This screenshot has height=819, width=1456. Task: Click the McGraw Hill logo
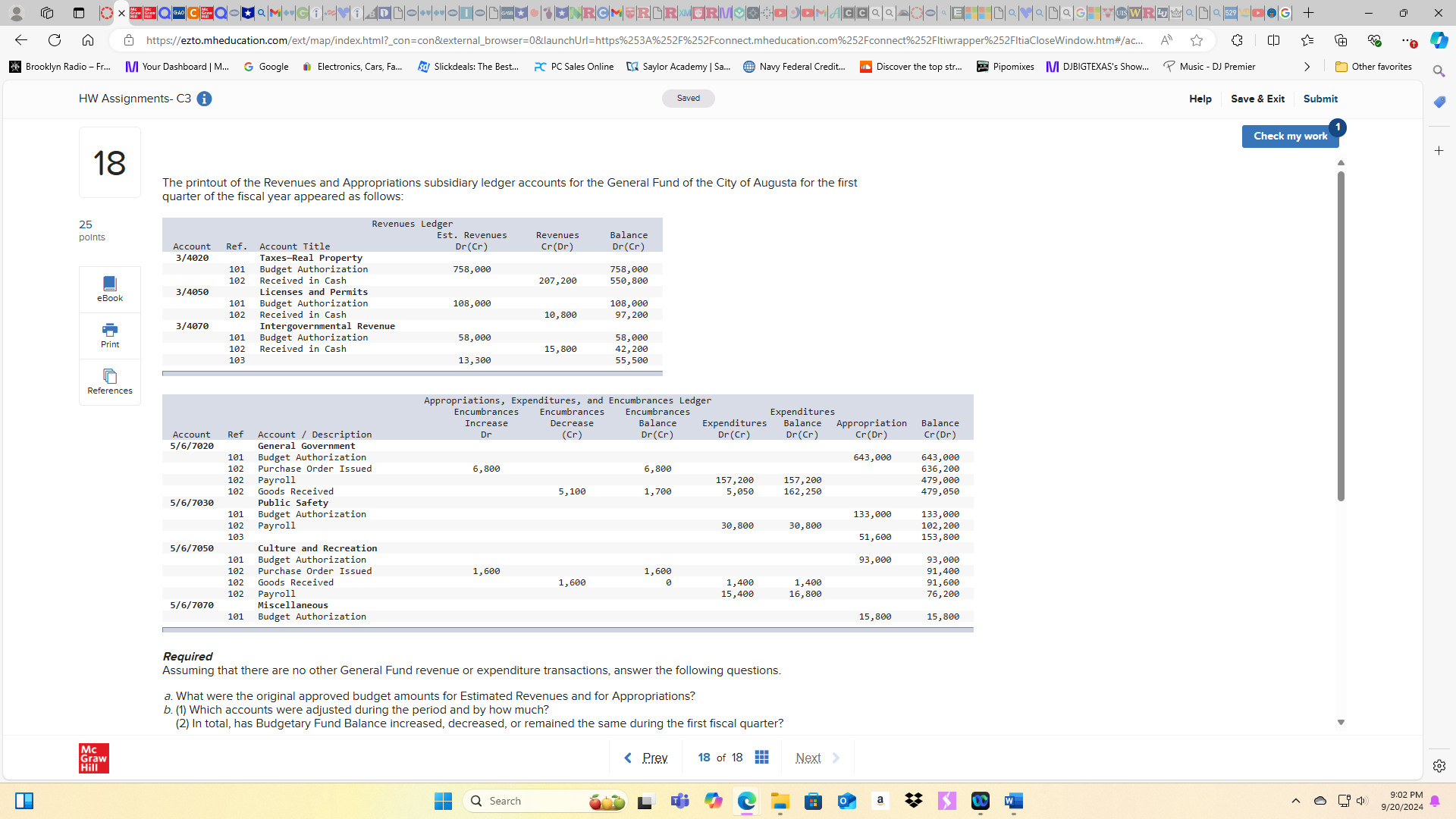point(93,758)
